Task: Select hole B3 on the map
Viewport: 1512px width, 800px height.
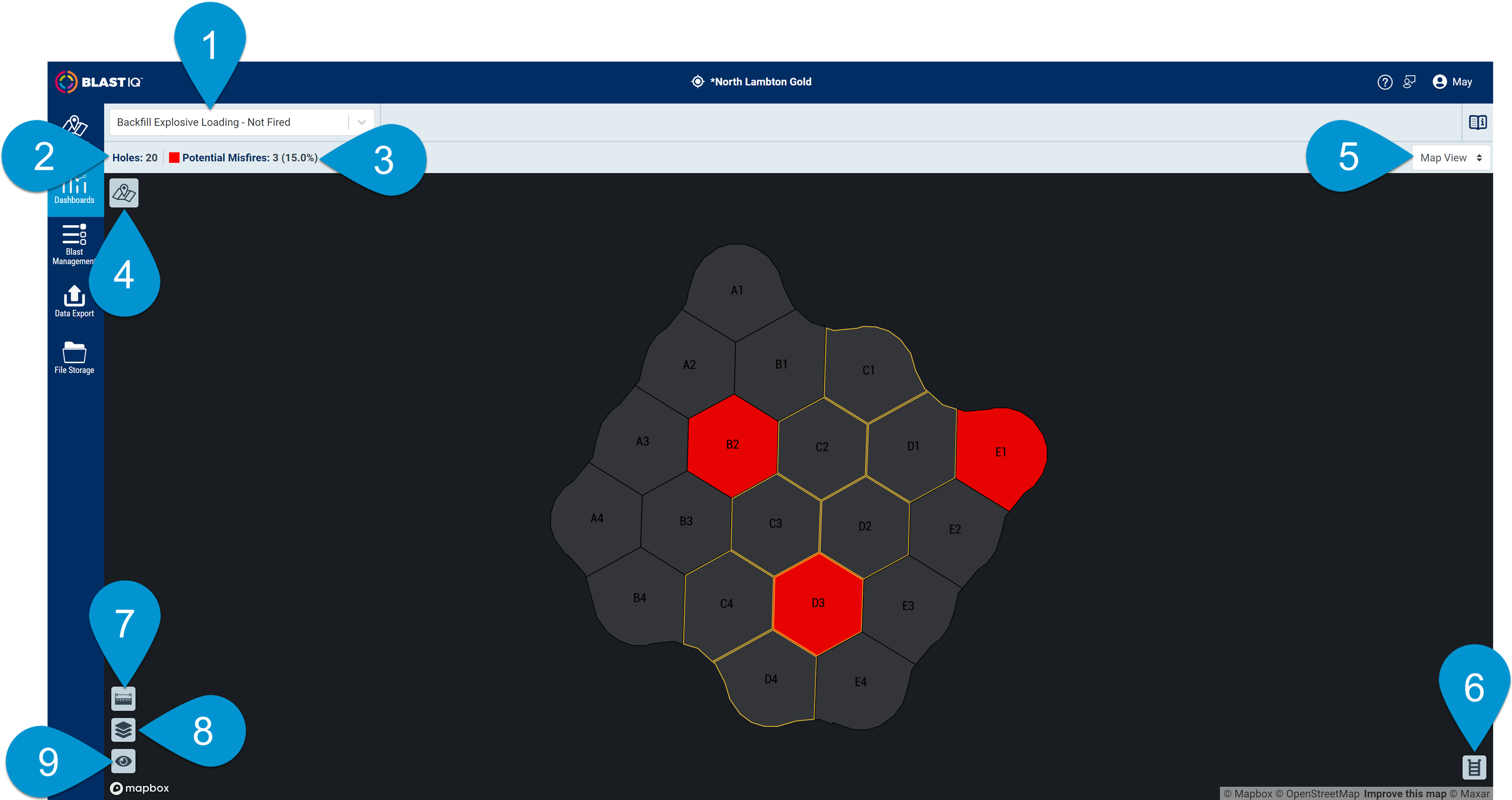Action: 686,521
